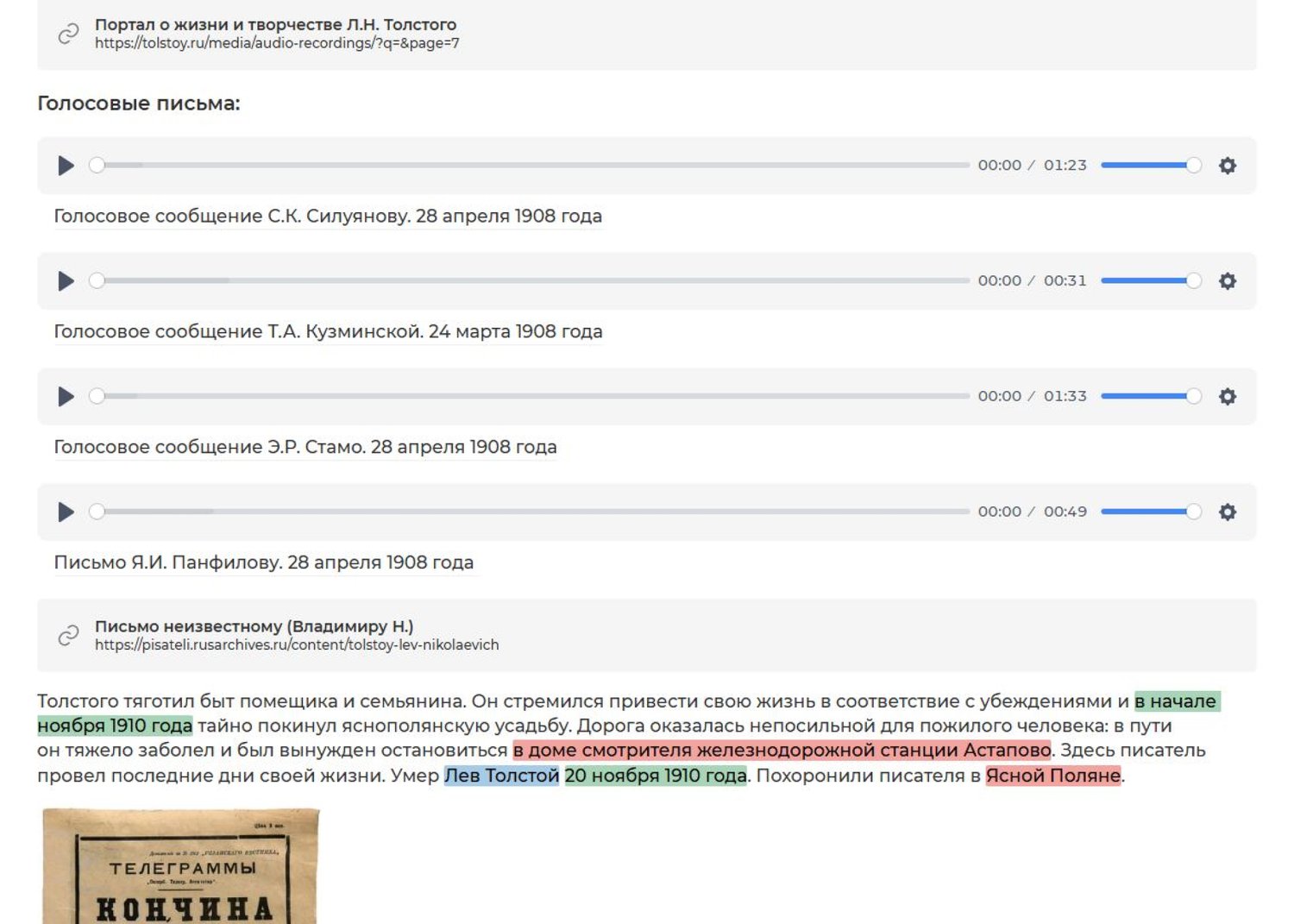Click the progress bar of Силуянову recording

(x=532, y=166)
